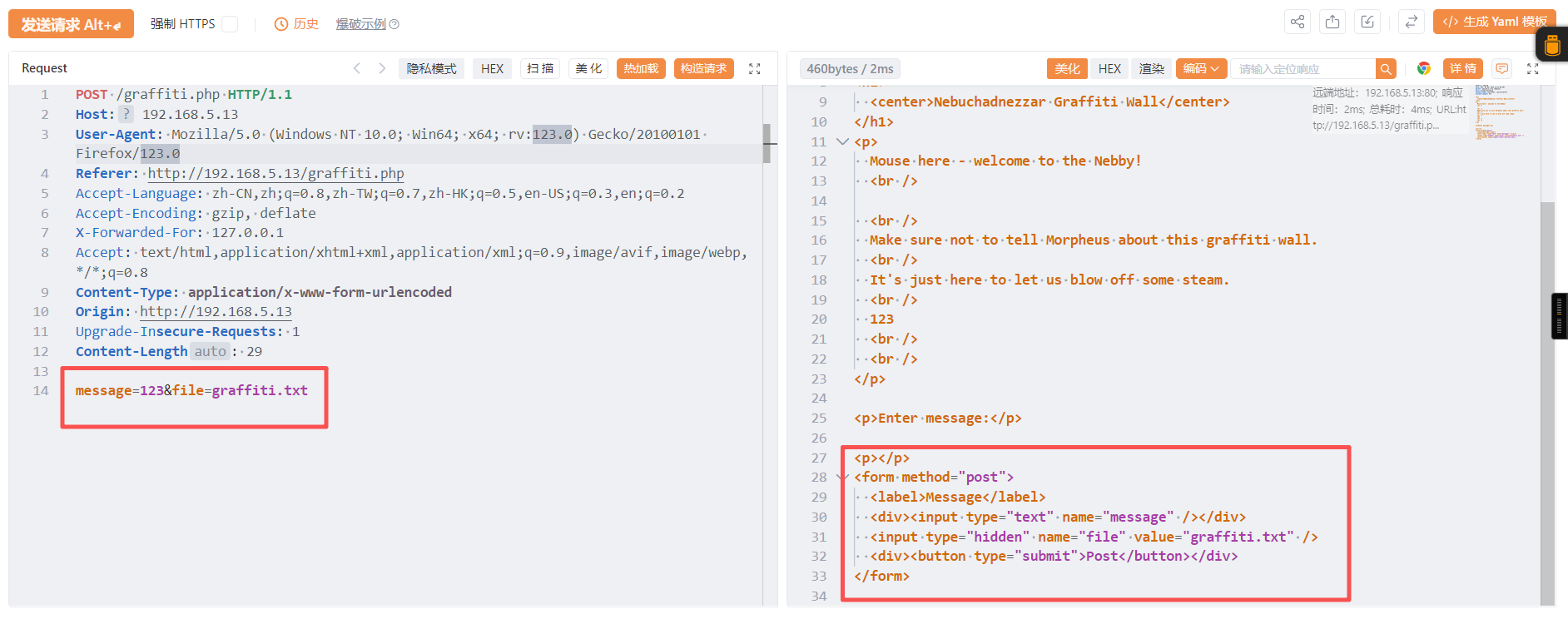Click the orange 热加载 button

641,69
